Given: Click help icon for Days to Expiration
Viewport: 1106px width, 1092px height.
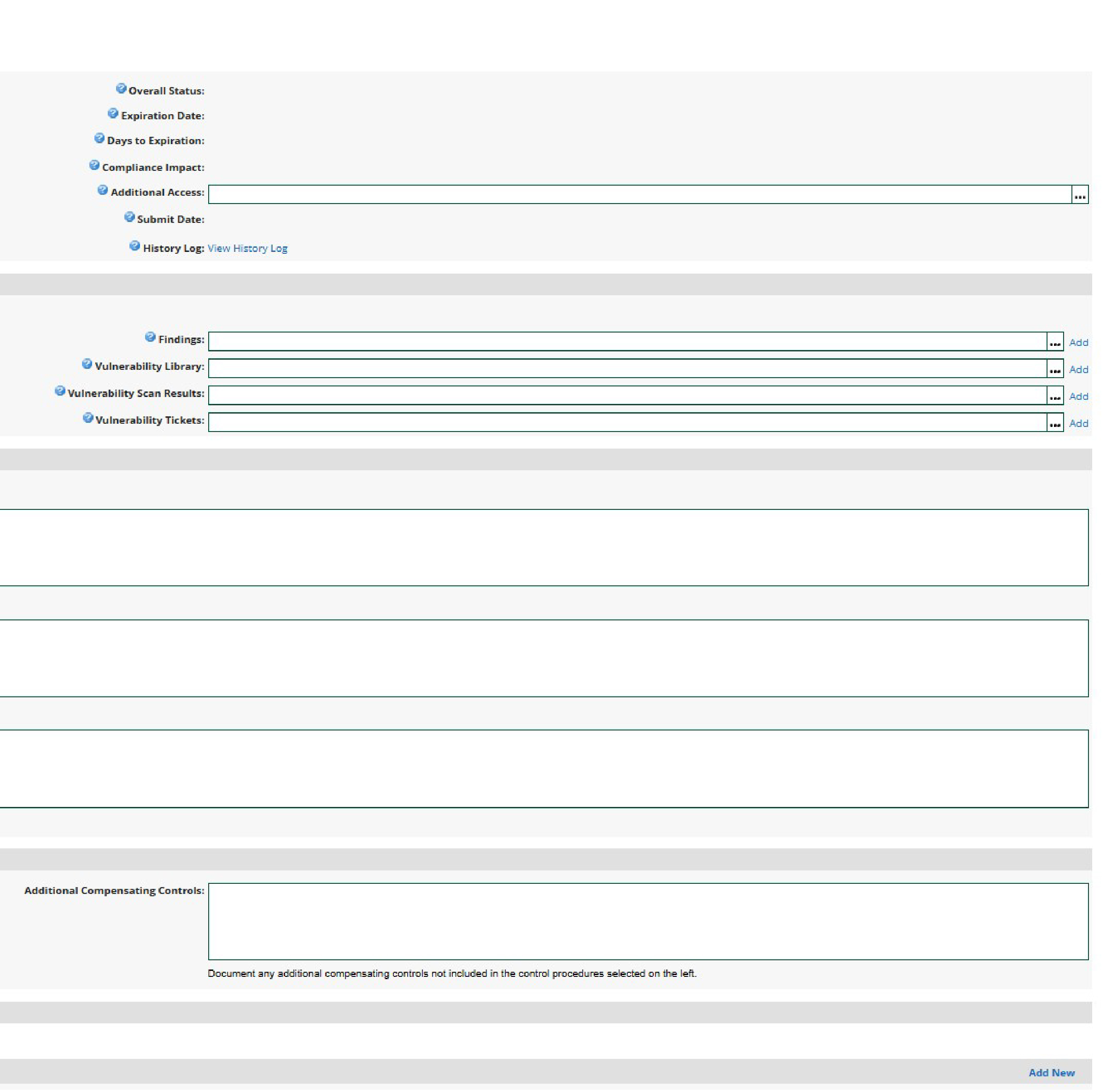Looking at the screenshot, I should (99, 139).
